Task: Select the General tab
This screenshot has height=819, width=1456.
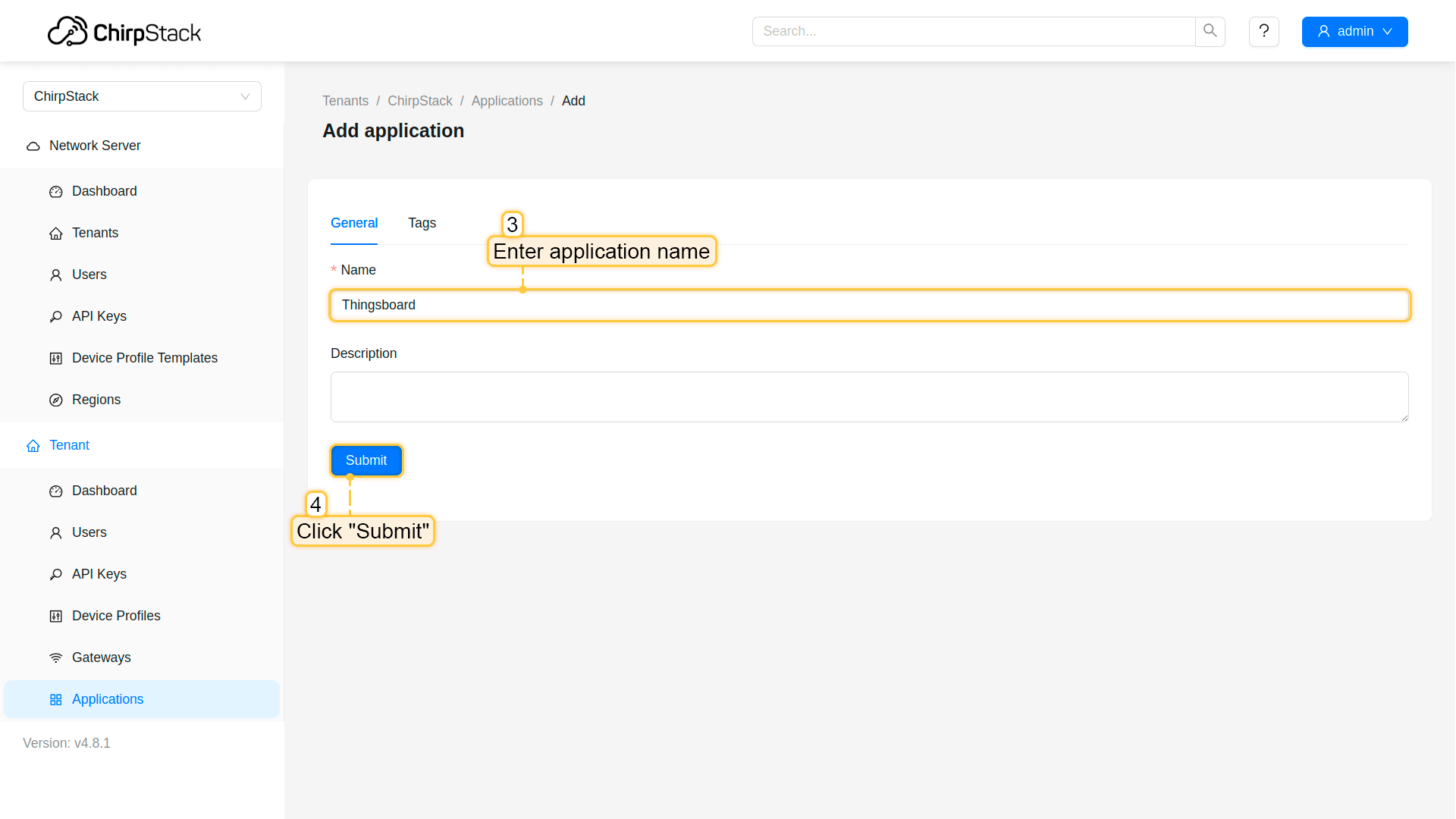Action: 353,223
